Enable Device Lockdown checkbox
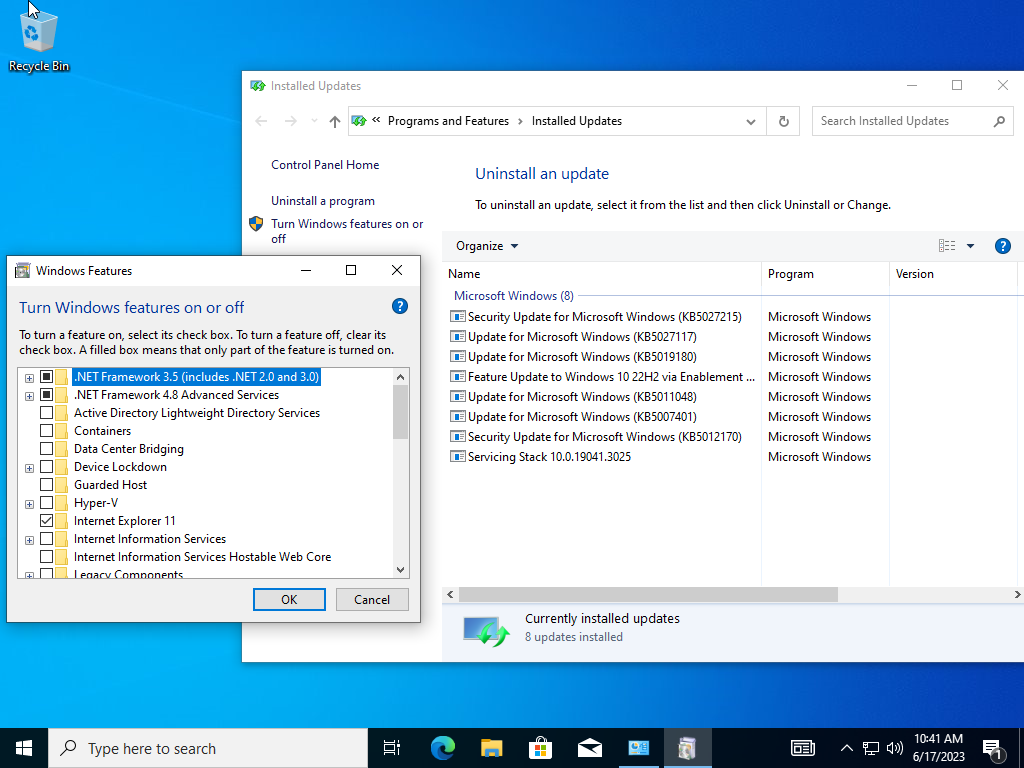Viewport: 1024px width, 768px height. 46,467
